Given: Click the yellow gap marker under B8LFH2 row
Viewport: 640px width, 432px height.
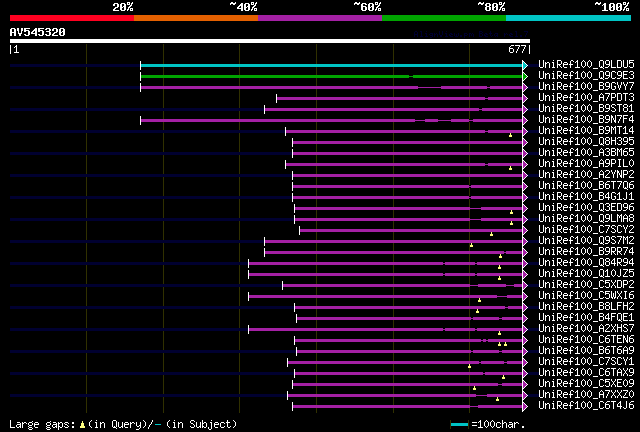Looking at the screenshot, I should [478, 312].
